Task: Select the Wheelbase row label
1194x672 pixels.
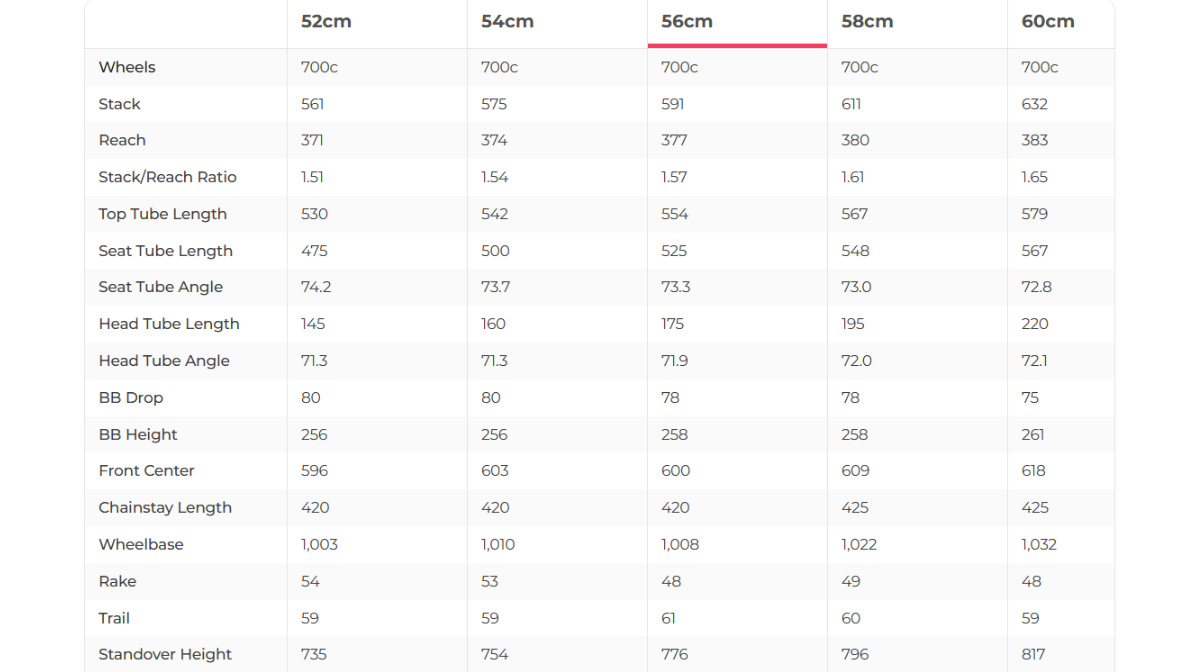Action: pos(141,544)
